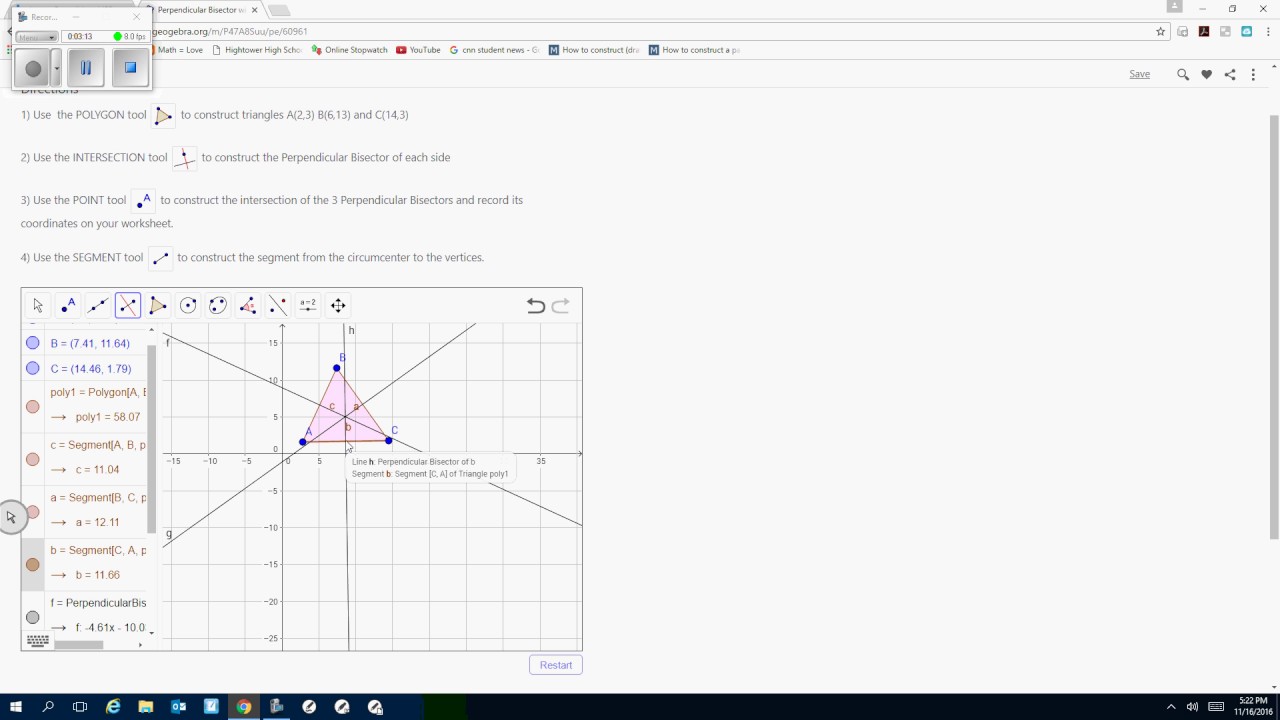Click point A on the graph
This screenshot has height=720, width=1280.
(303, 442)
